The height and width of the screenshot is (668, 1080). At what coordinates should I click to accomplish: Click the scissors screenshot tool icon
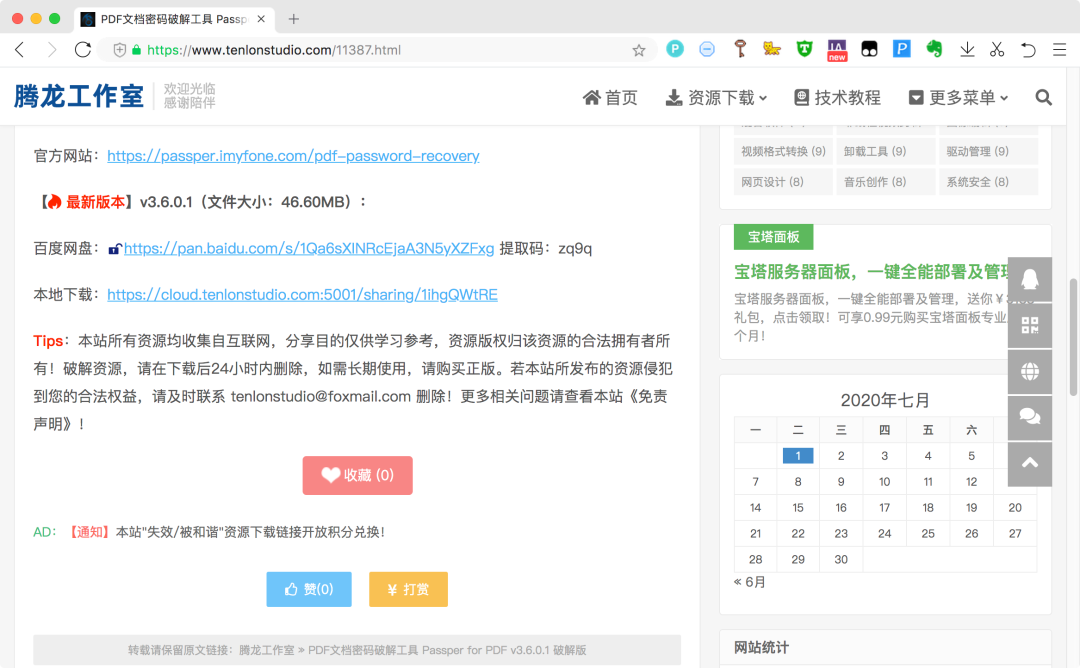tap(997, 49)
